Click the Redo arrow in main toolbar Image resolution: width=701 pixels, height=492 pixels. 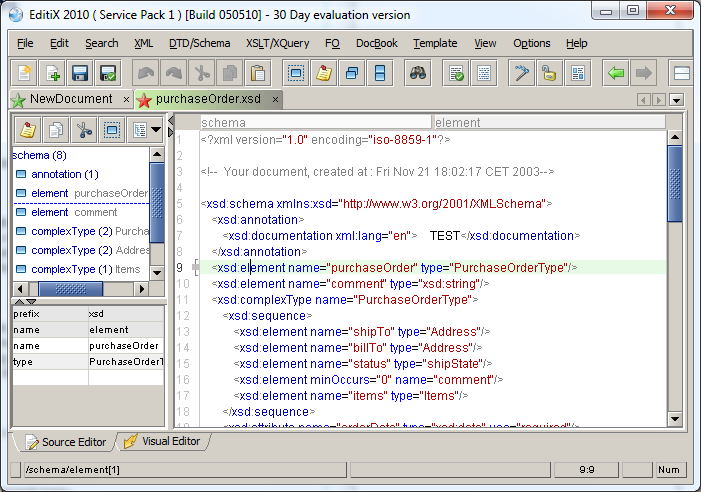point(173,73)
